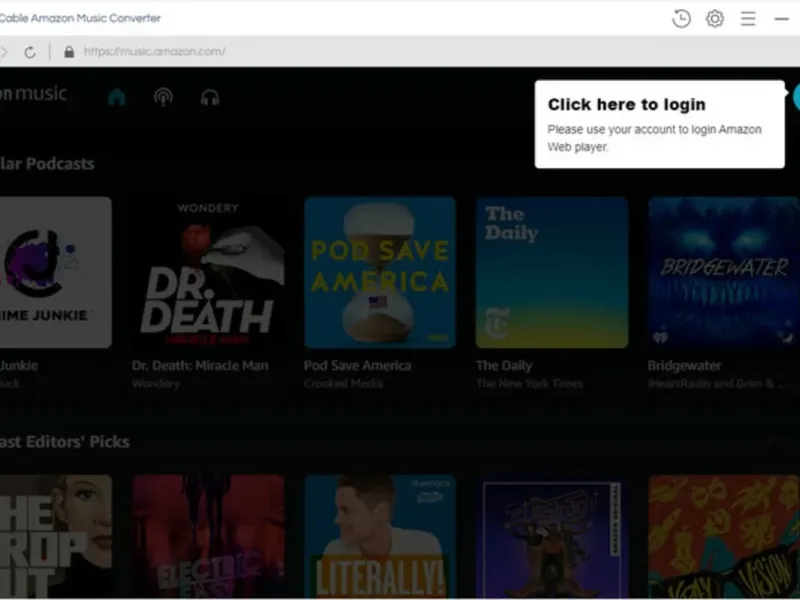Click 'Wondery' publisher name
Image resolution: width=800 pixels, height=600 pixels.
(x=156, y=383)
